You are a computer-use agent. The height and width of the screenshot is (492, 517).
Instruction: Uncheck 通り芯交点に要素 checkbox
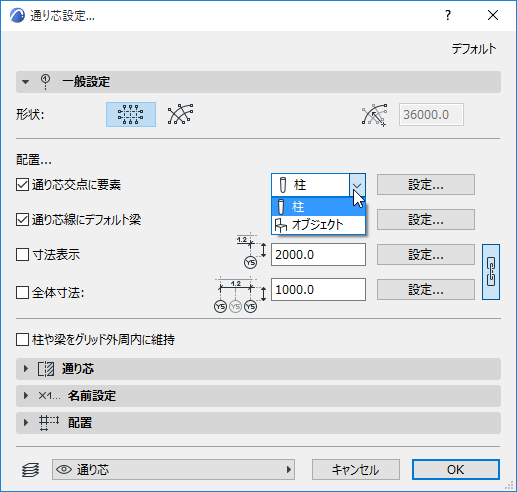[x=22, y=185]
